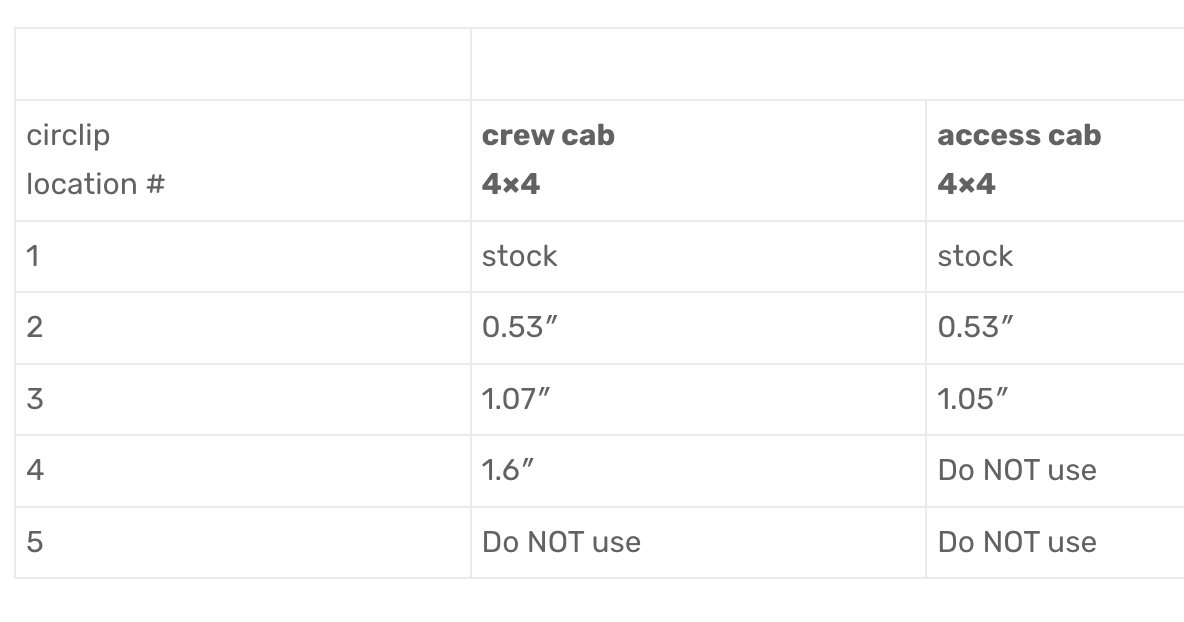Click circlip location number 5
This screenshot has height=622, width=1184.
pyautogui.click(x=34, y=542)
